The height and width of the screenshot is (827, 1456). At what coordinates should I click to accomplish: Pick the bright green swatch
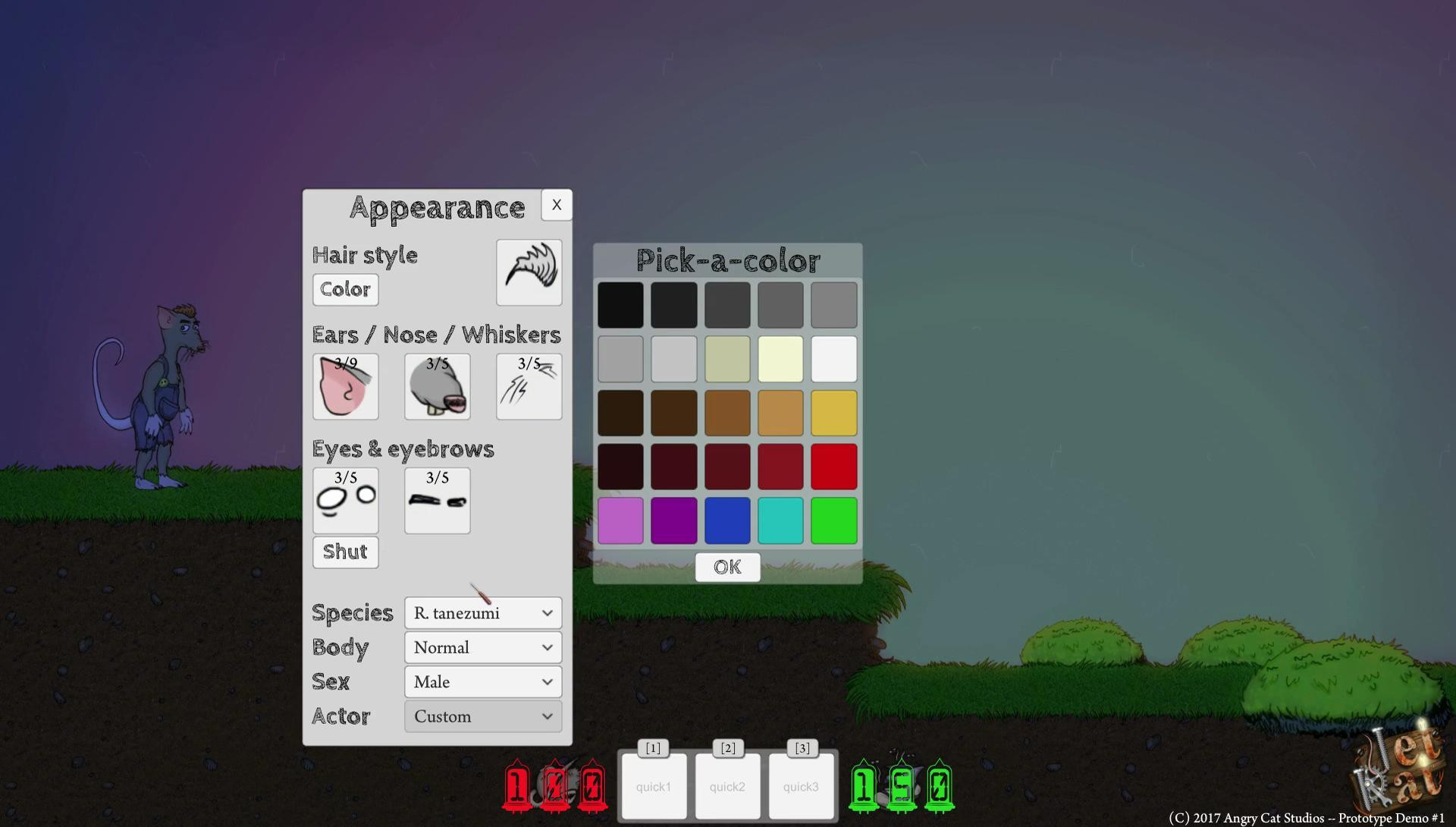click(x=833, y=520)
